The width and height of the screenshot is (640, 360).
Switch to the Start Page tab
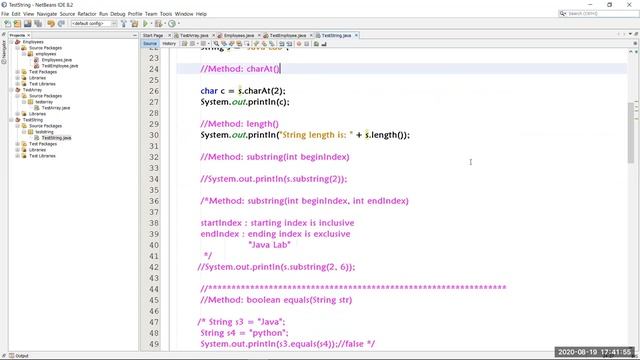153,36
